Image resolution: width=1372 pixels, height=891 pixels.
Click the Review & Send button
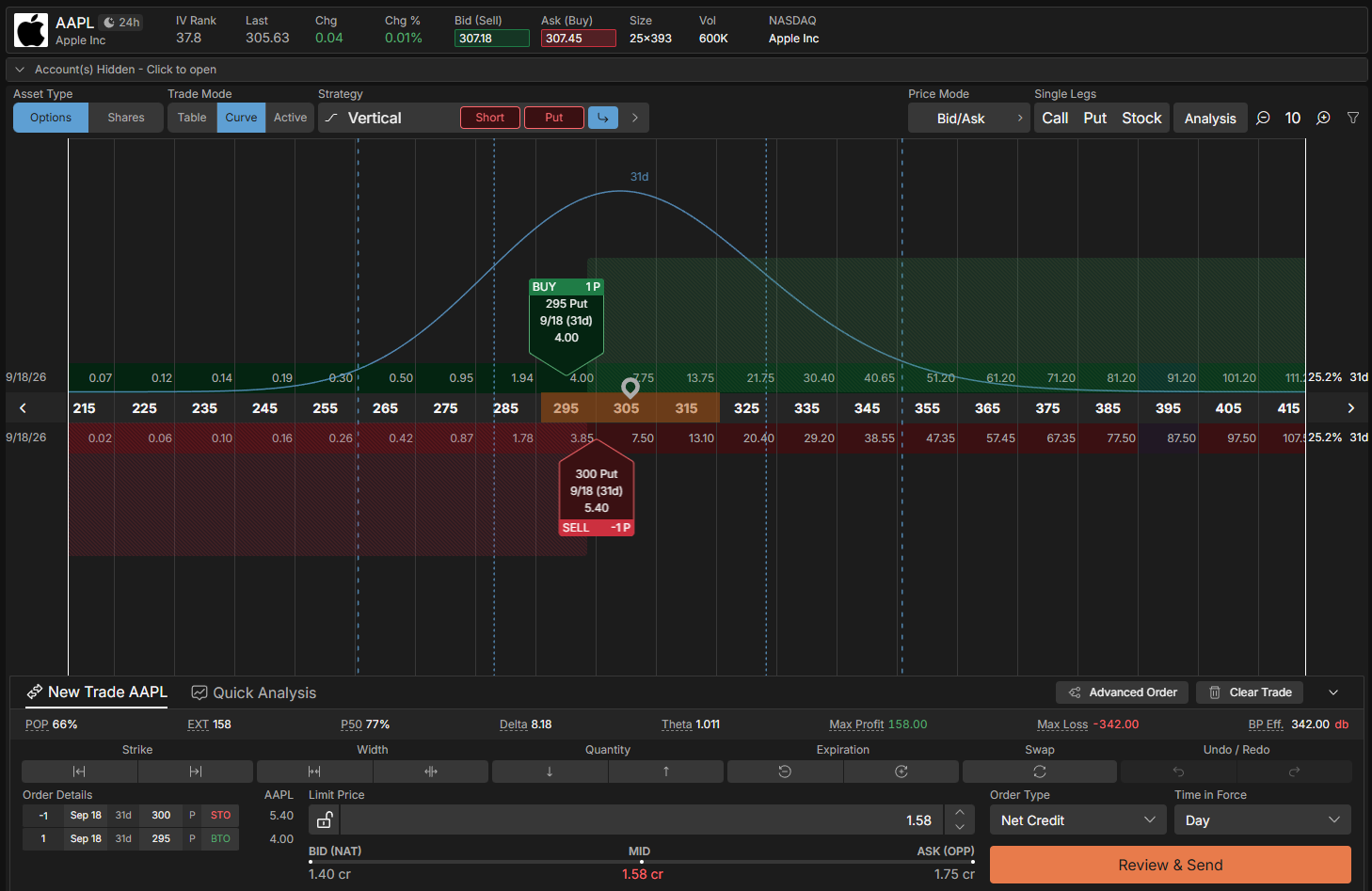[1171, 865]
